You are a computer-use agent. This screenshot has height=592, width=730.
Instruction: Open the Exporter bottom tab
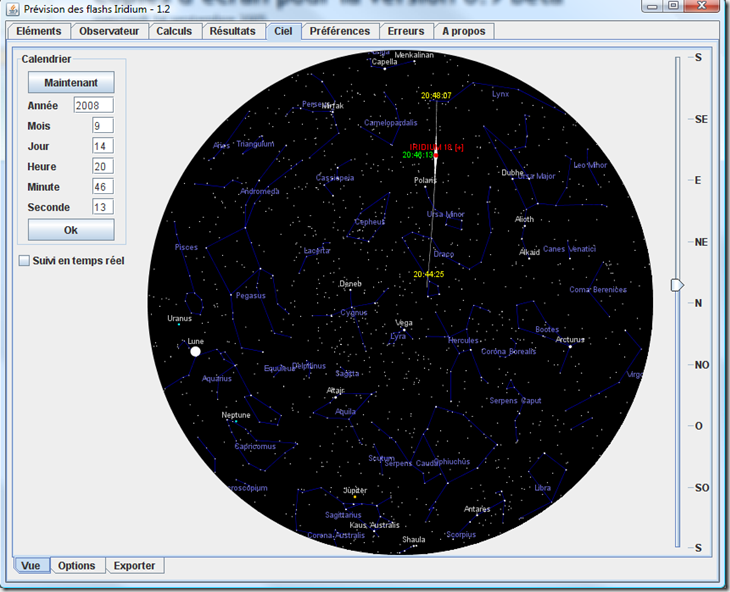[134, 565]
